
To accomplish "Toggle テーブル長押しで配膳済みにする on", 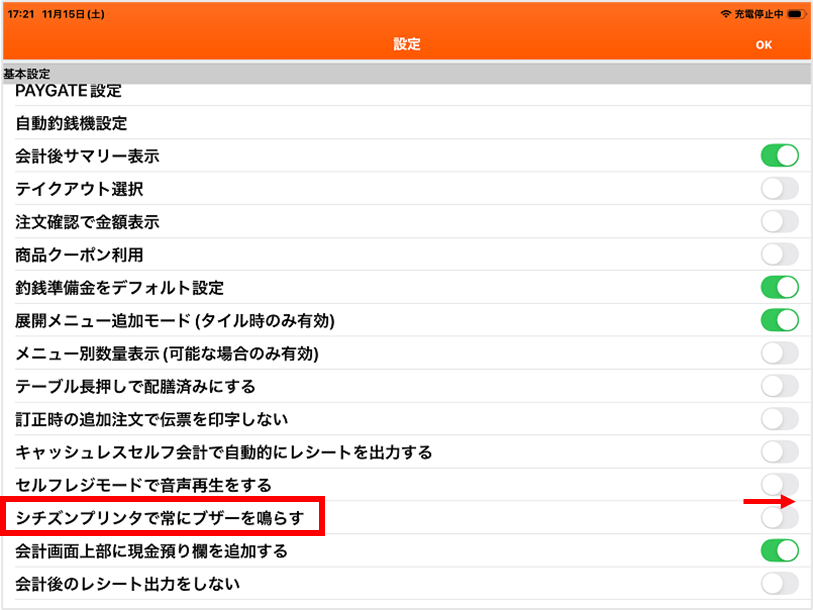I will [x=779, y=386].
